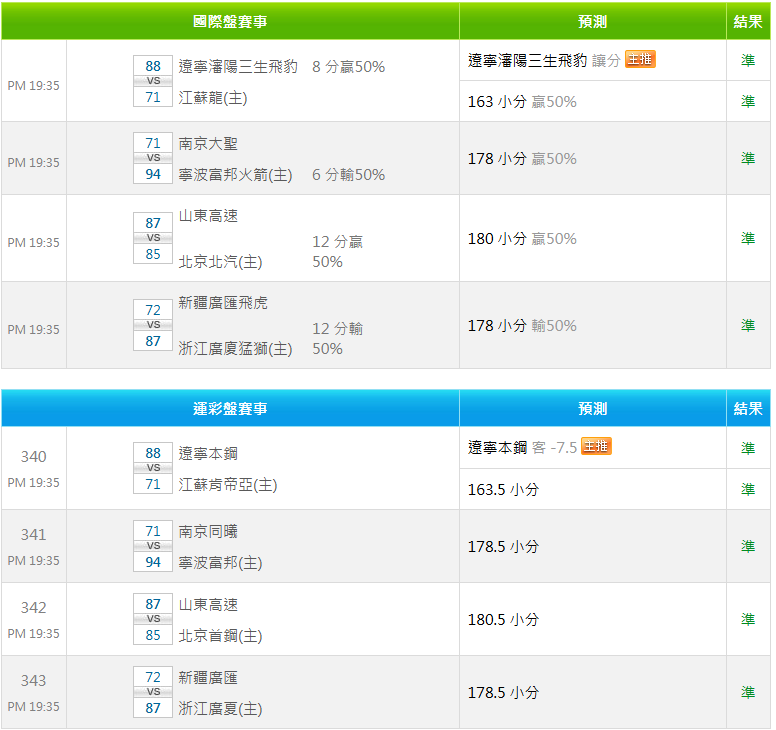Open the 江蘇龍(主) team link
This screenshot has width=776, height=730.
tap(212, 98)
